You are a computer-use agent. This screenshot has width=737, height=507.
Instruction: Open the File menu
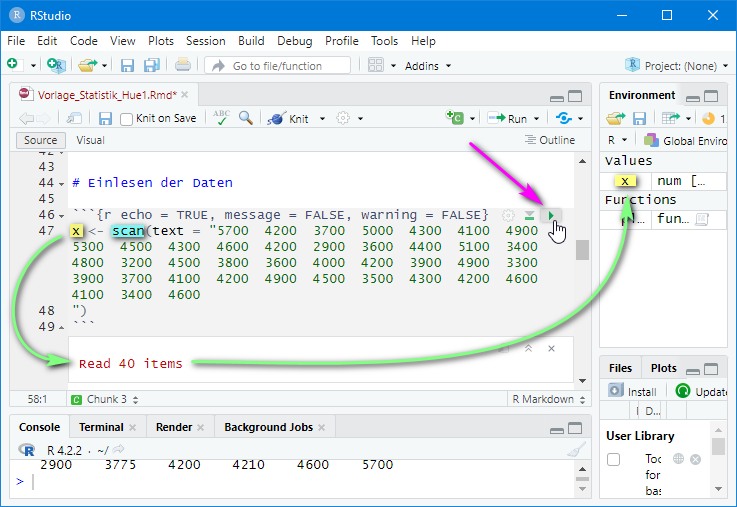pyautogui.click(x=16, y=41)
